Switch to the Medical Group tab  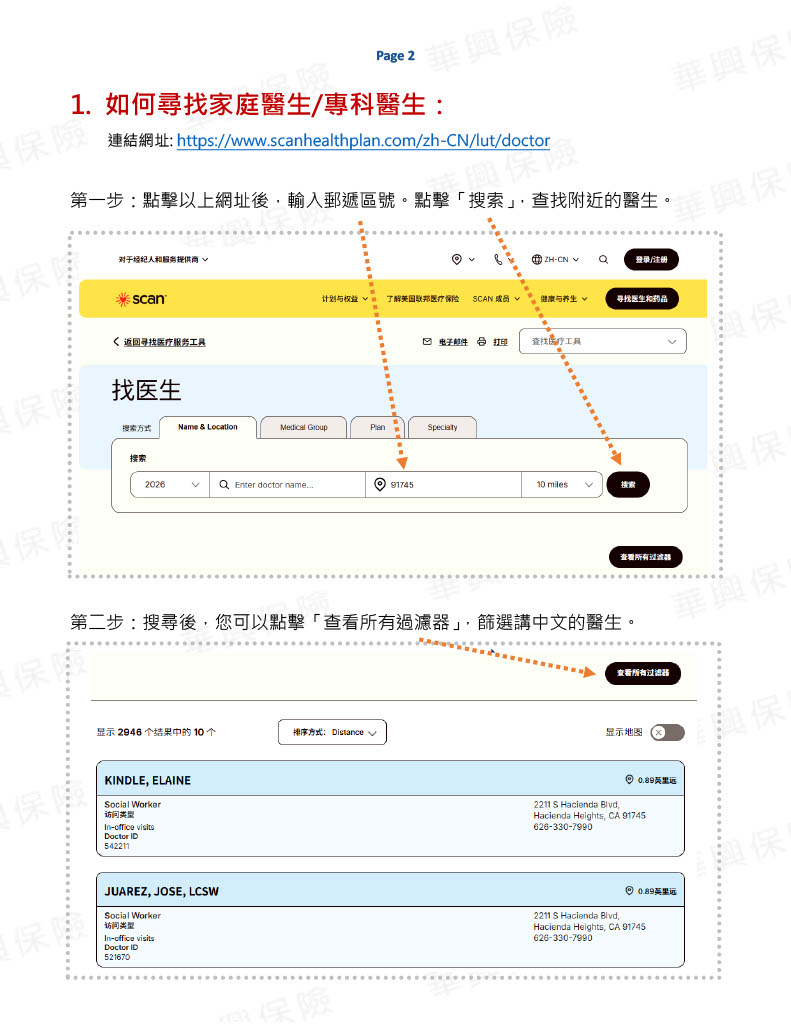pyautogui.click(x=304, y=427)
